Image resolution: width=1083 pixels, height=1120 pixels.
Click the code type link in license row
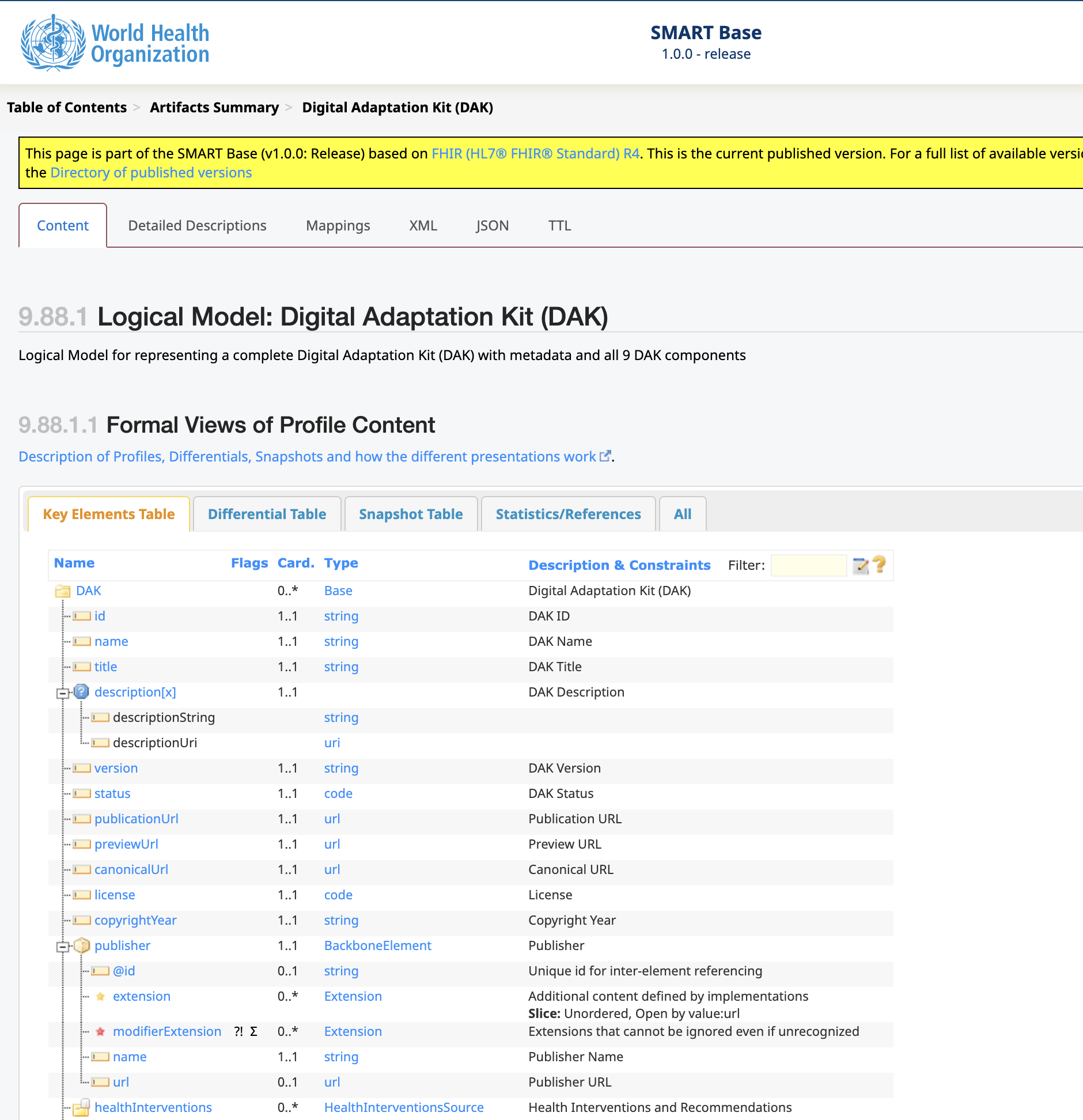tap(338, 895)
